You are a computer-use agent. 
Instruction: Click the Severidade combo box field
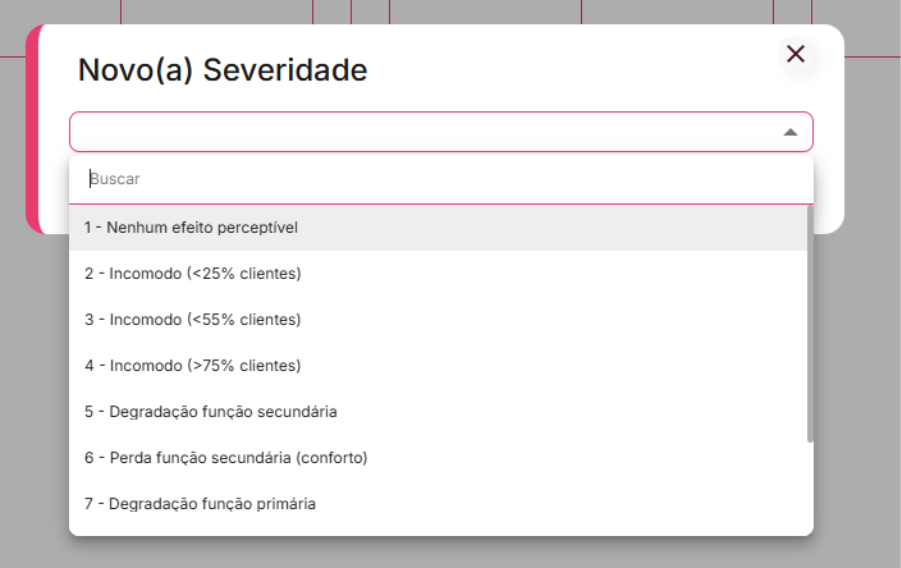420,132
